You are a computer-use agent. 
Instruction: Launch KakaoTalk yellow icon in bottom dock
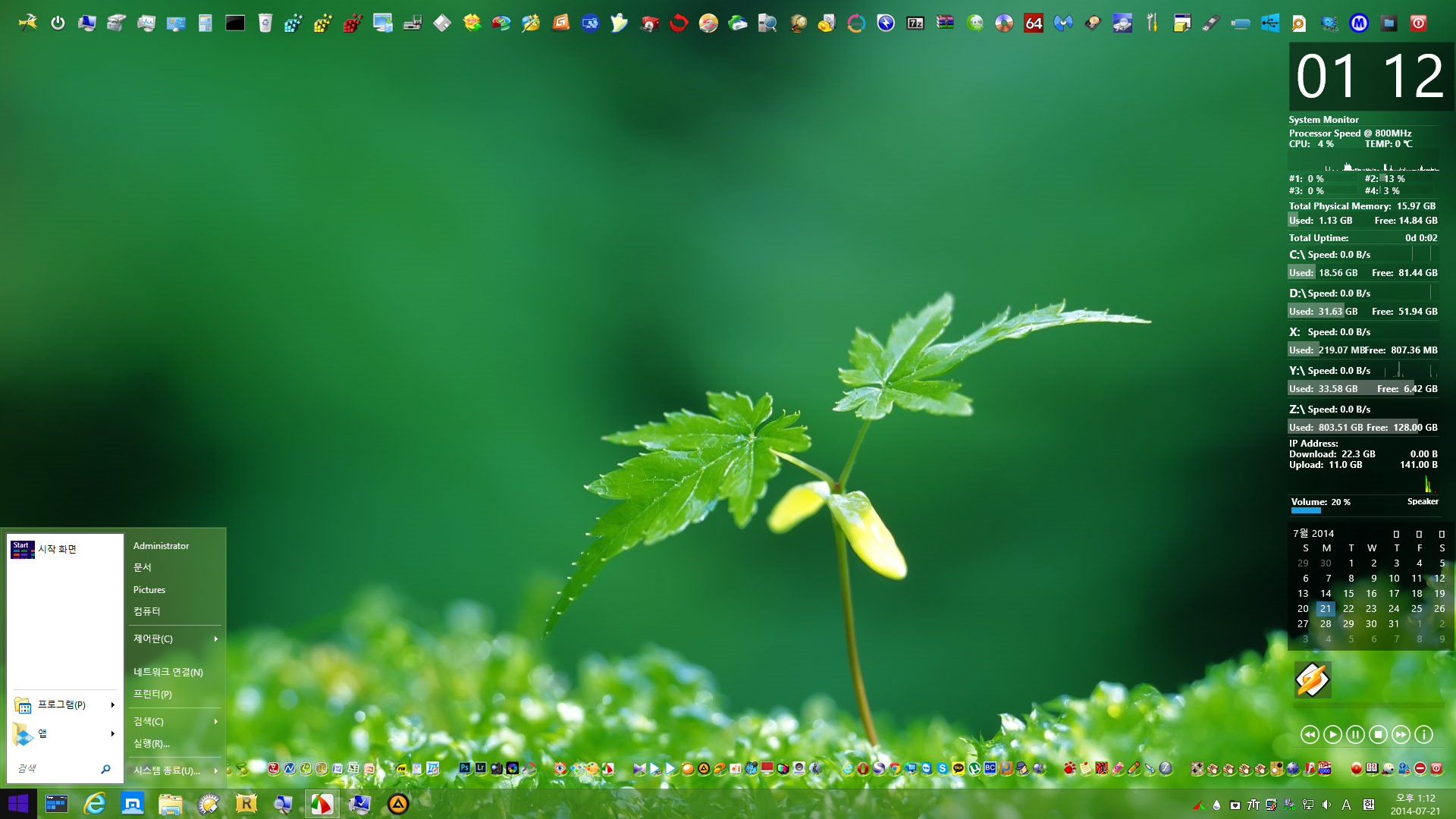click(x=959, y=768)
